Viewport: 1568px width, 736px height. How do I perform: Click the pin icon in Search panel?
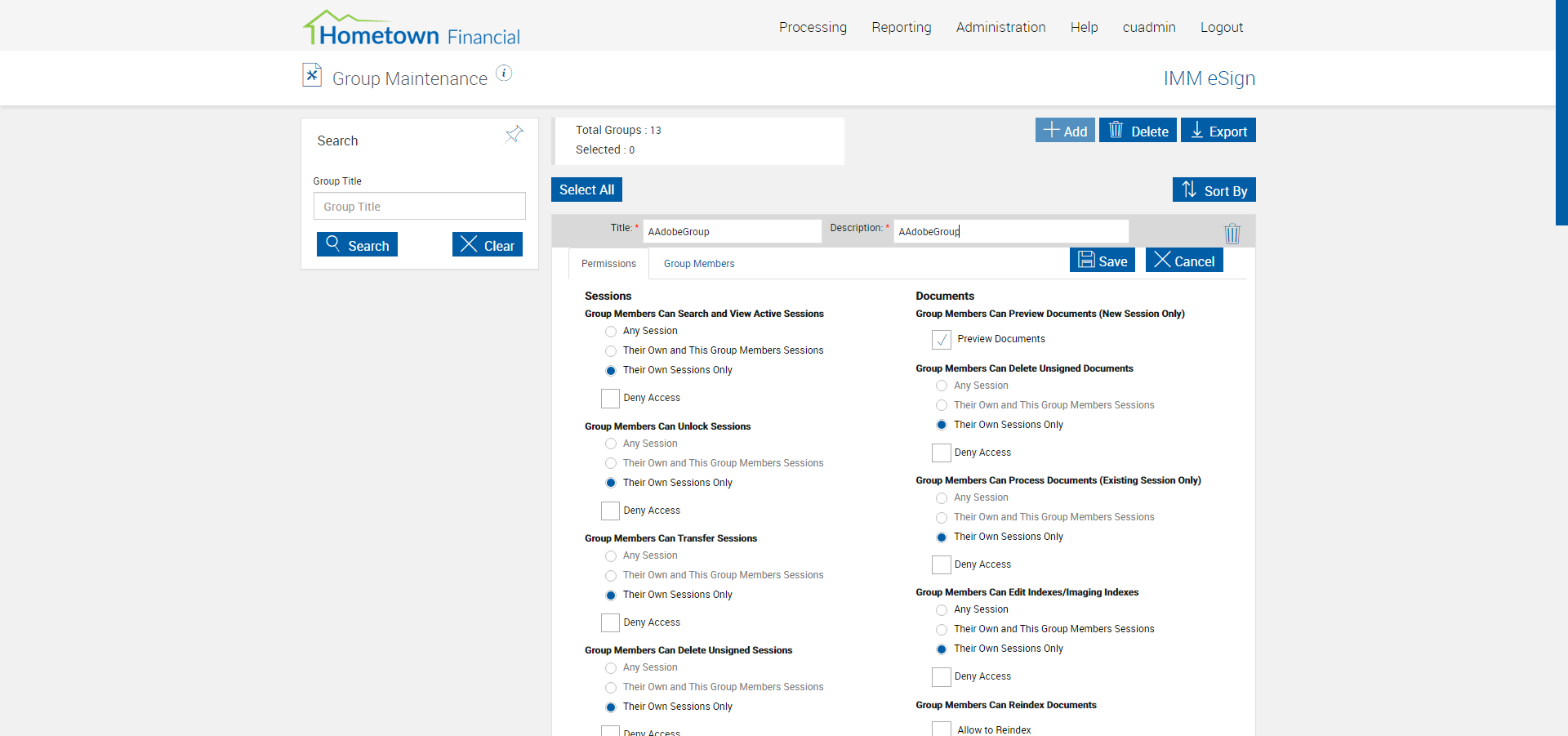pyautogui.click(x=514, y=134)
